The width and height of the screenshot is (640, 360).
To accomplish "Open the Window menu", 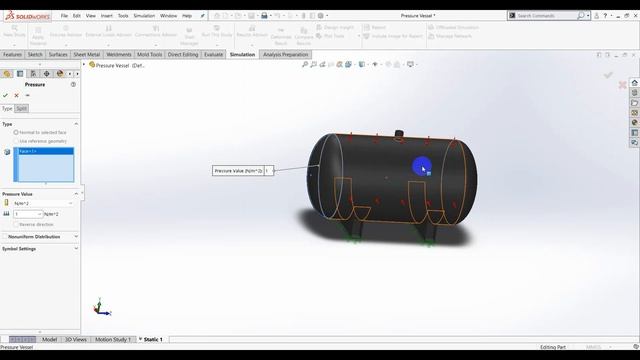I will pyautogui.click(x=168, y=16).
